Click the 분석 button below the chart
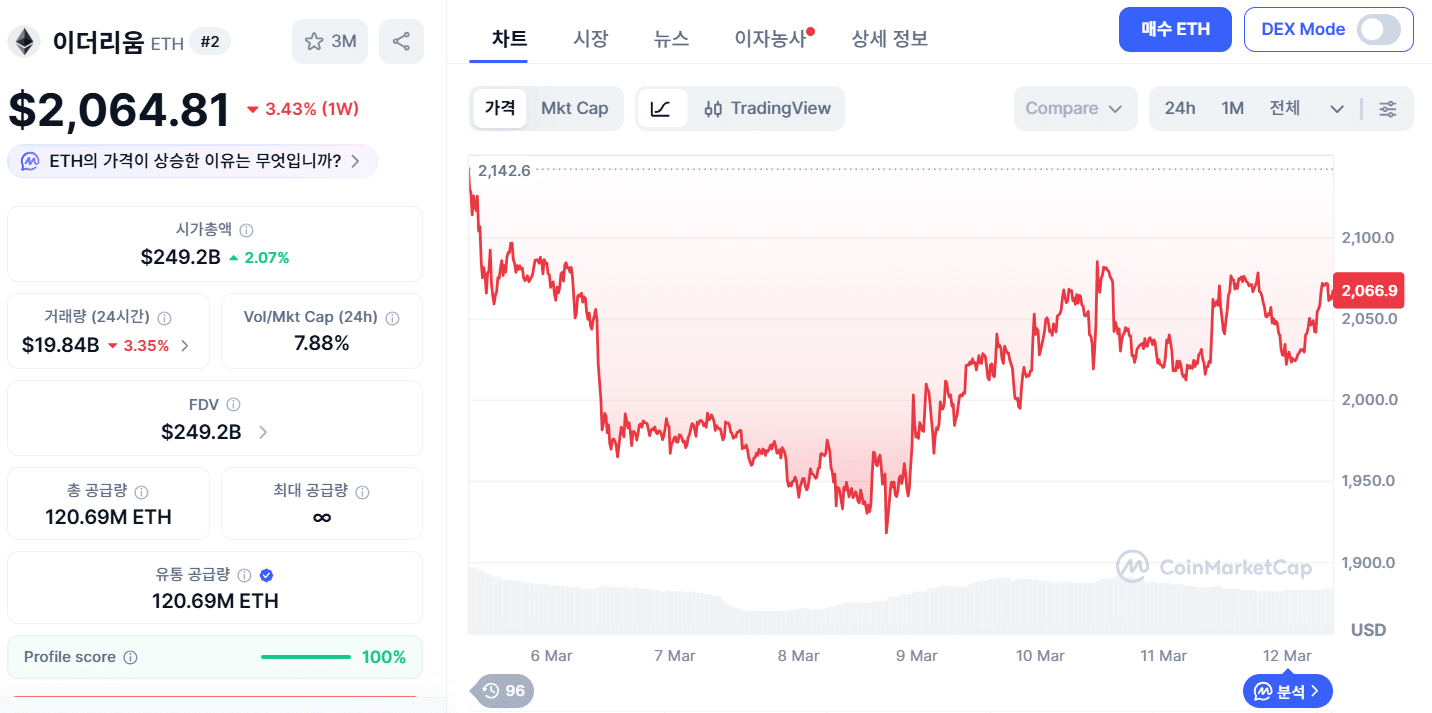 coord(1287,691)
